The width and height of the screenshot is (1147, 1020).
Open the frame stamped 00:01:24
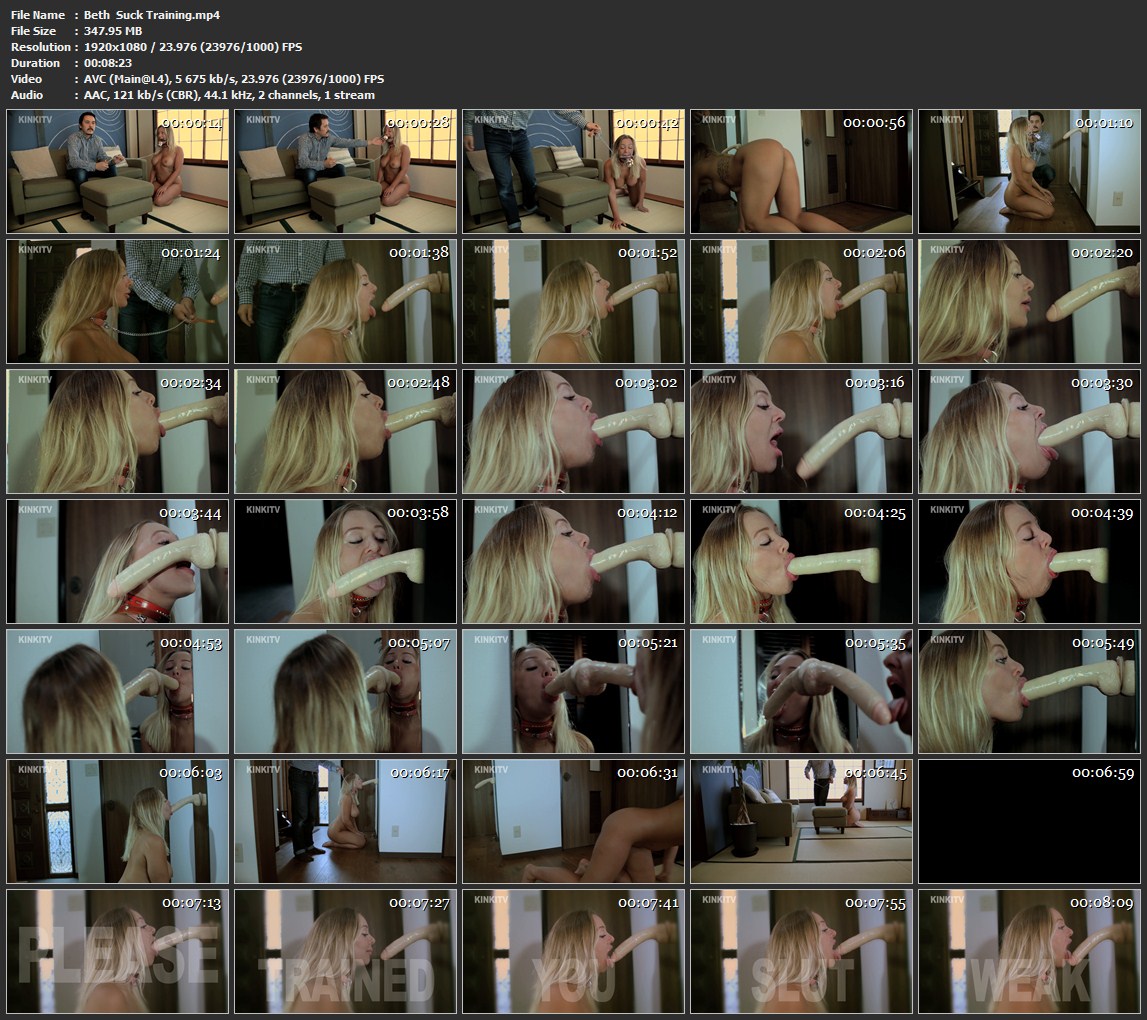(x=117, y=301)
